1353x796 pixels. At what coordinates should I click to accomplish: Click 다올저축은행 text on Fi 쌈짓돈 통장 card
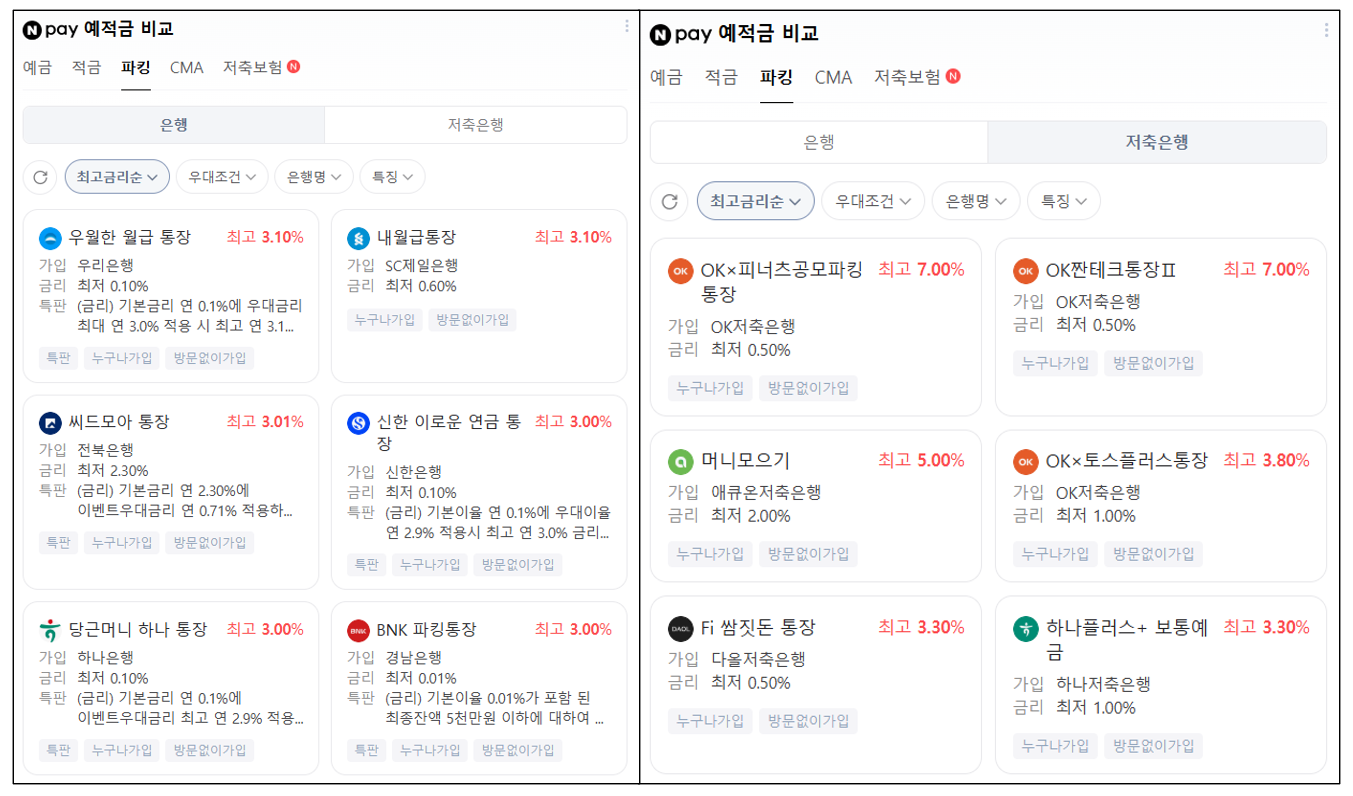coord(758,659)
